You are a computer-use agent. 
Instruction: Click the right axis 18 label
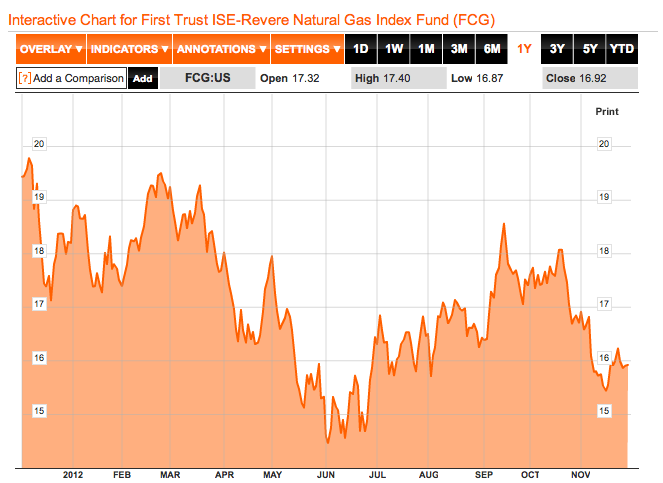604,251
